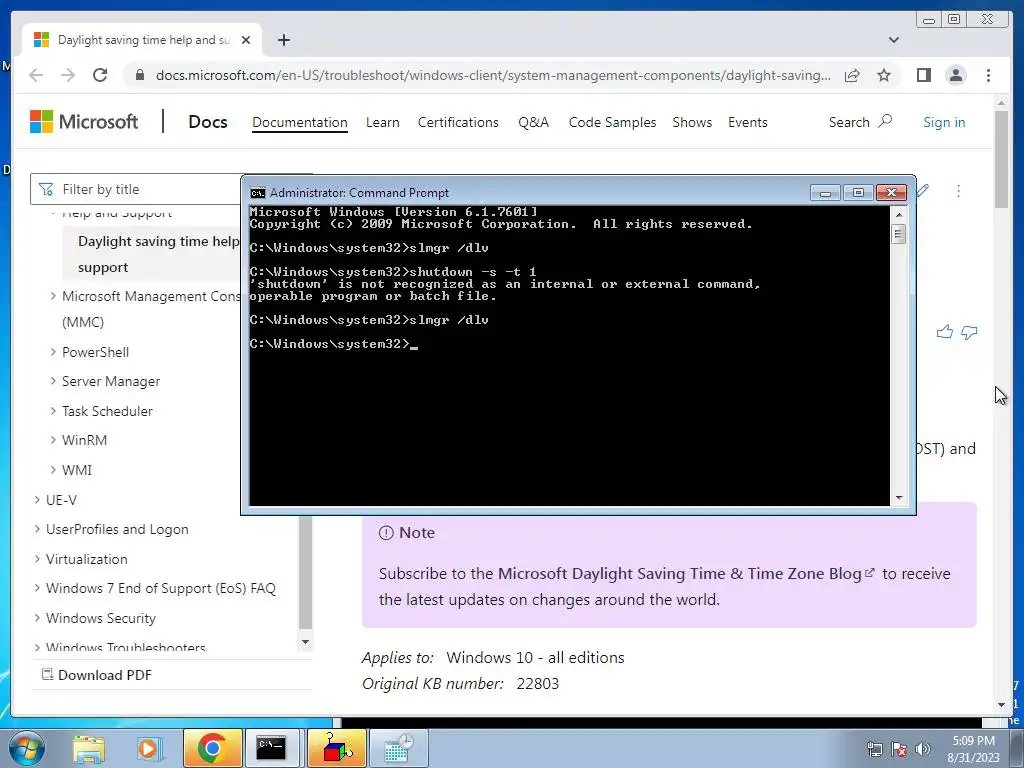The height and width of the screenshot is (768, 1024).
Task: Click the thumbs up feedback icon
Action: coord(944,332)
